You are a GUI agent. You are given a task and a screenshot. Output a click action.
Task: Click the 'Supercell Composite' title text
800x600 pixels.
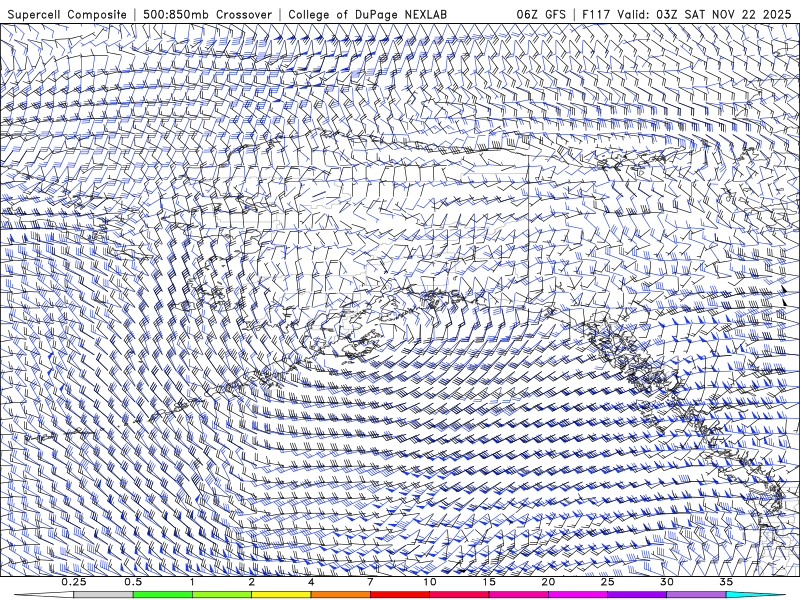point(67,14)
